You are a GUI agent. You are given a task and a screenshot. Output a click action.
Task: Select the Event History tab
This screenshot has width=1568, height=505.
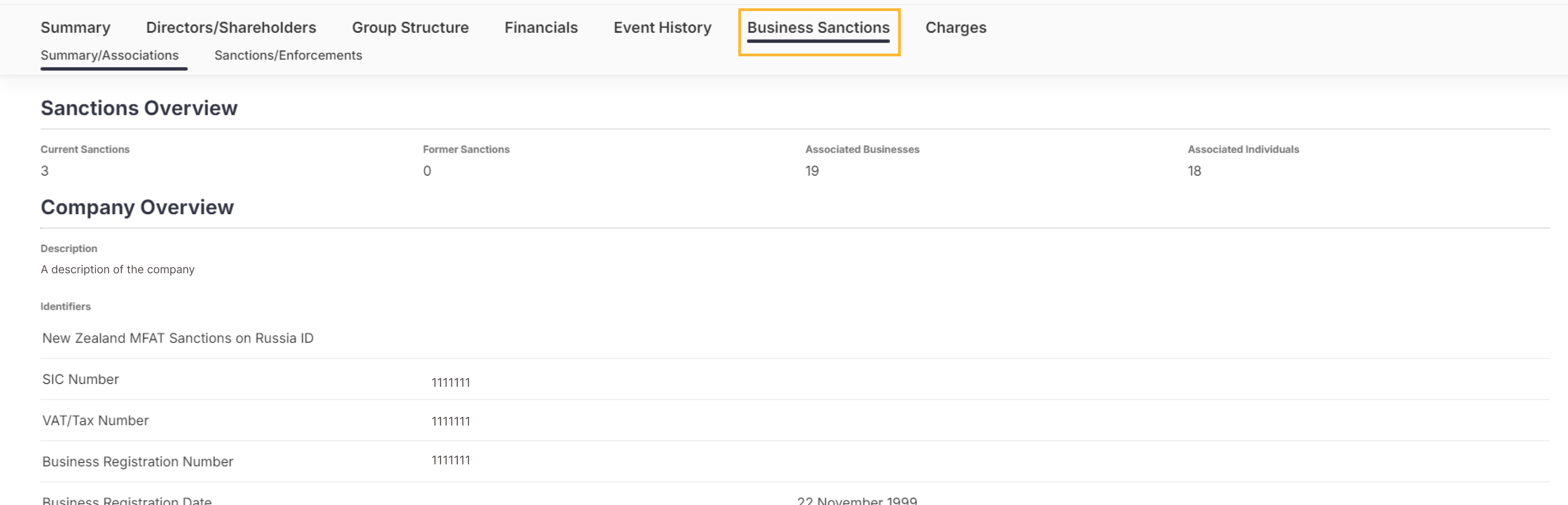pos(662,27)
